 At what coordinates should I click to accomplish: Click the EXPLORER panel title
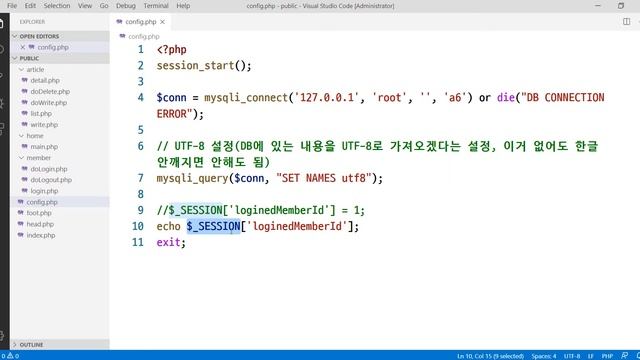click(x=32, y=22)
